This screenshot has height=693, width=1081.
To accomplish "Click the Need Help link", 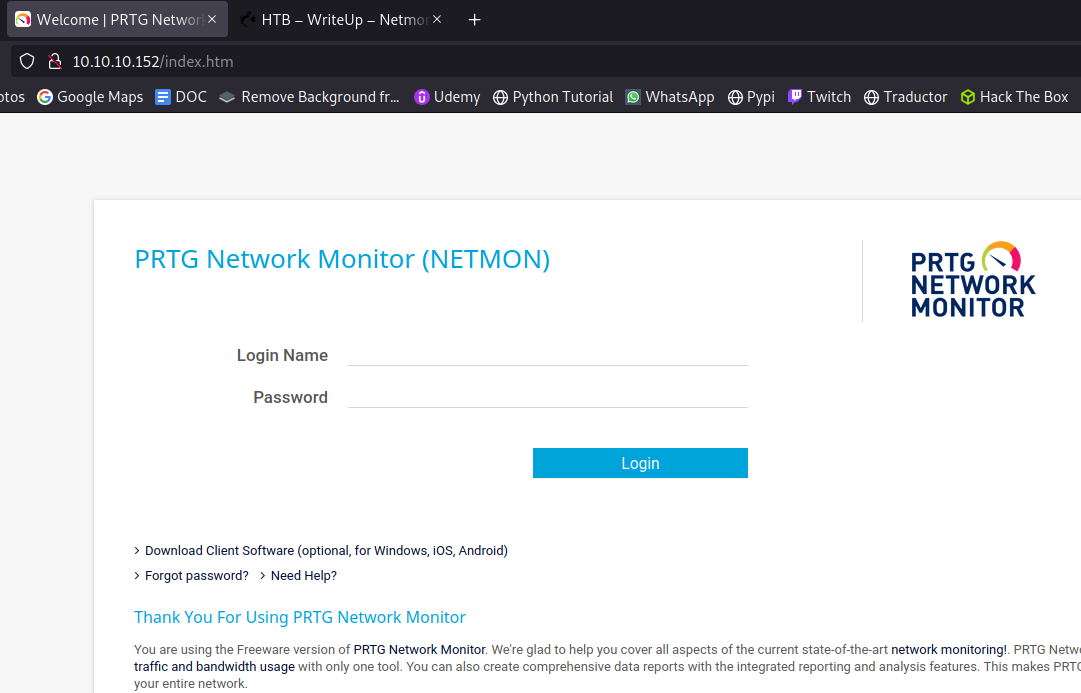I will (x=303, y=576).
